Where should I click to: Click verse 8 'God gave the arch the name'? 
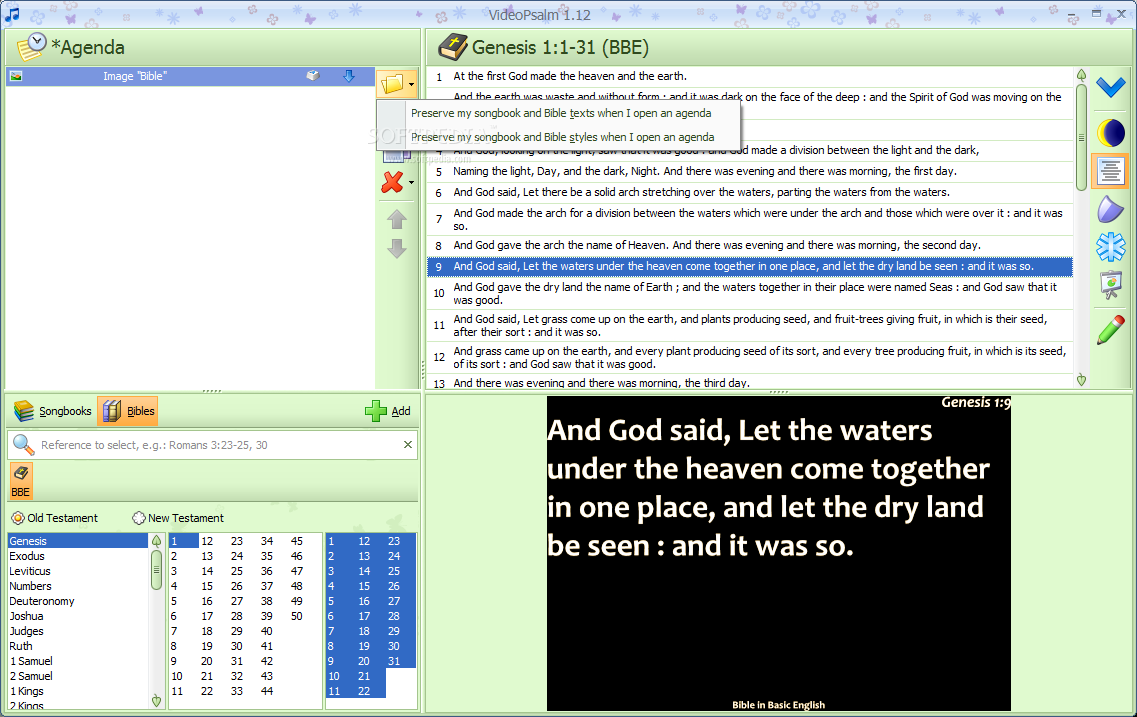[750, 245]
